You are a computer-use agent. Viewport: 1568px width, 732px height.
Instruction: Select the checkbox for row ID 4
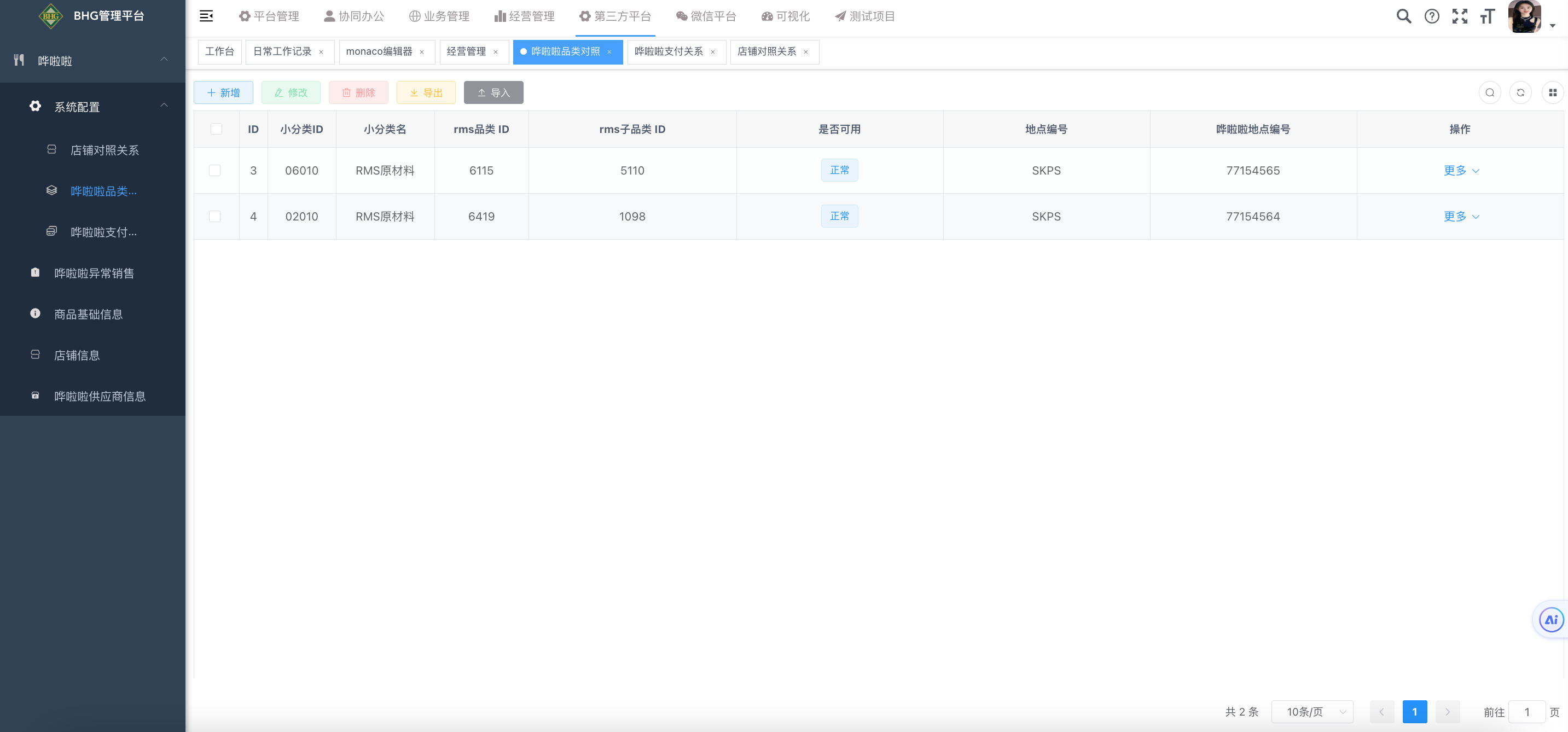point(215,217)
